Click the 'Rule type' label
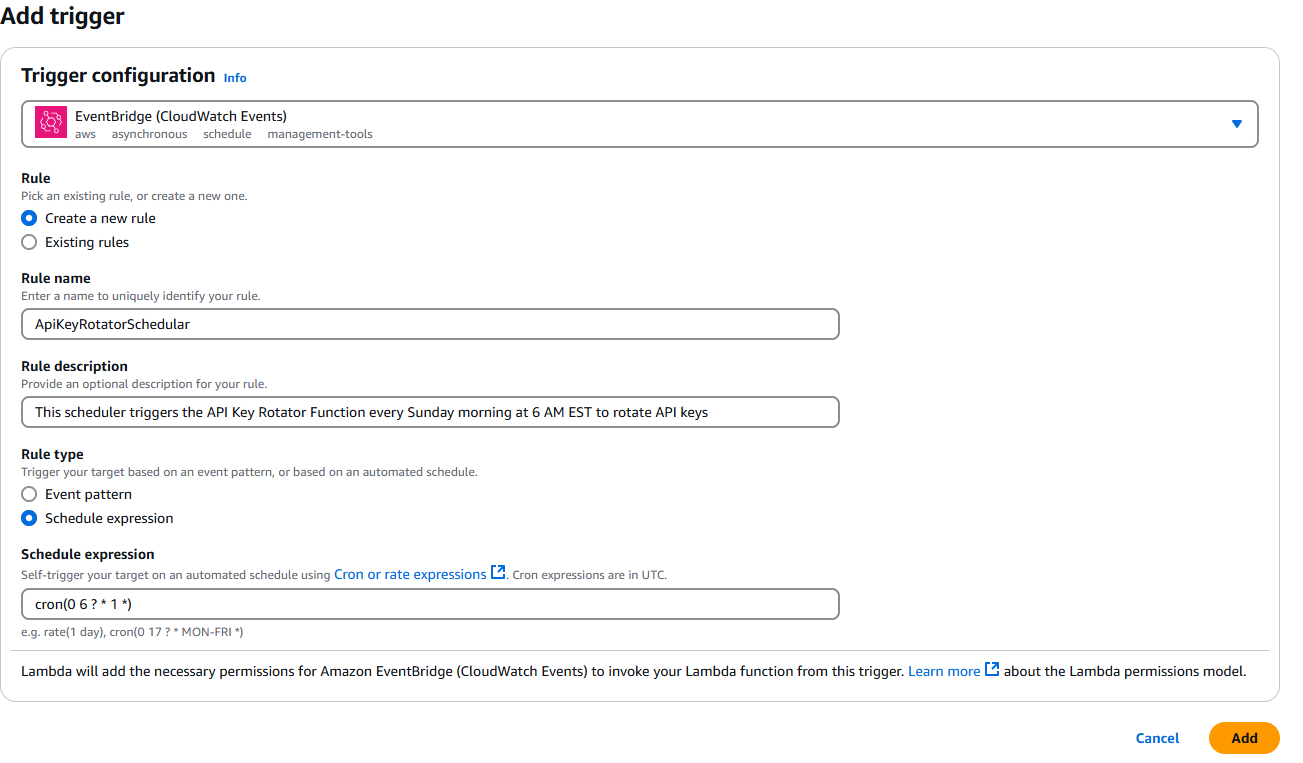 52,454
